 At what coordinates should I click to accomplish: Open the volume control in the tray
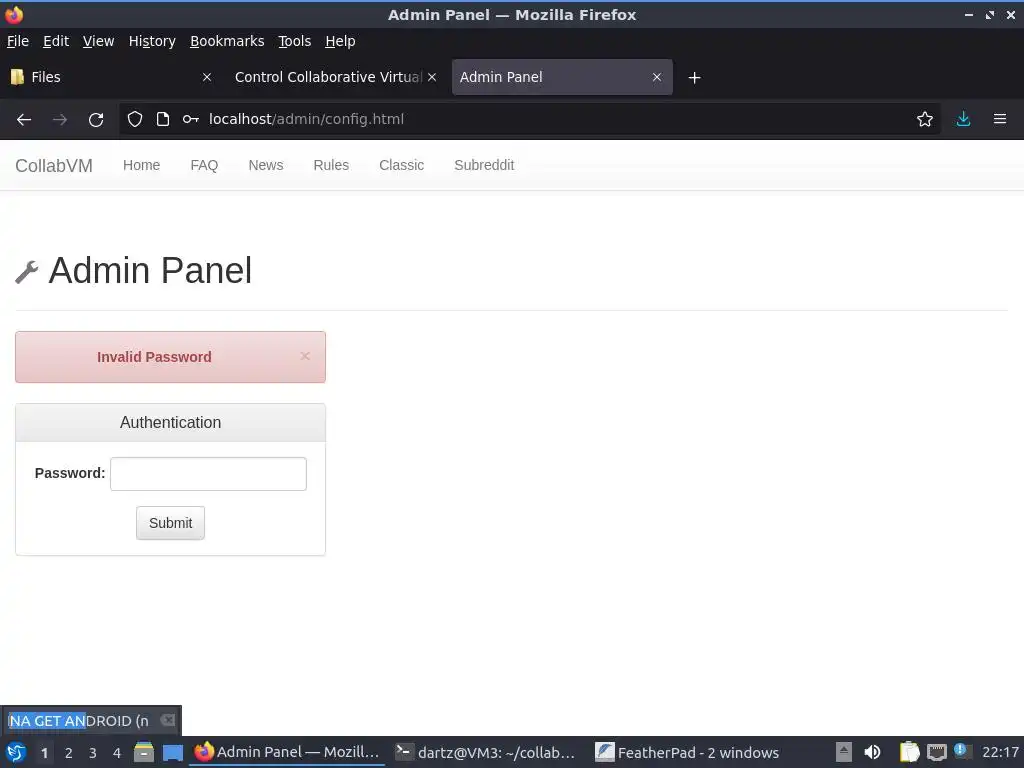[872, 752]
